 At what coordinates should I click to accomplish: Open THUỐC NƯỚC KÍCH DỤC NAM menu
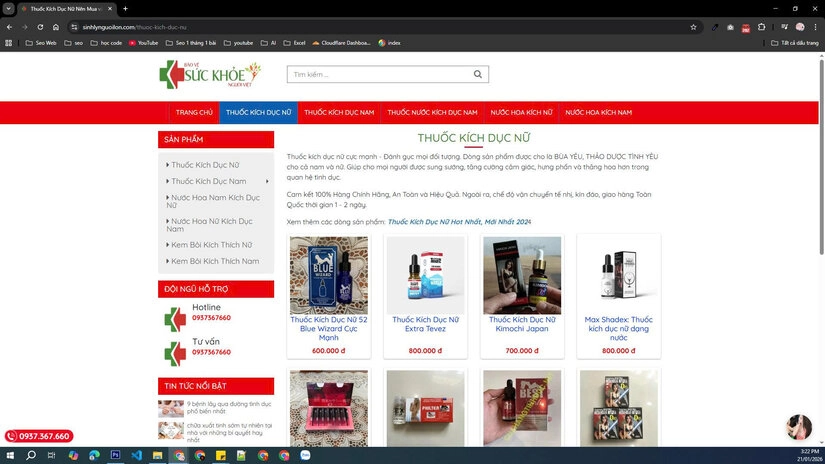(x=432, y=113)
